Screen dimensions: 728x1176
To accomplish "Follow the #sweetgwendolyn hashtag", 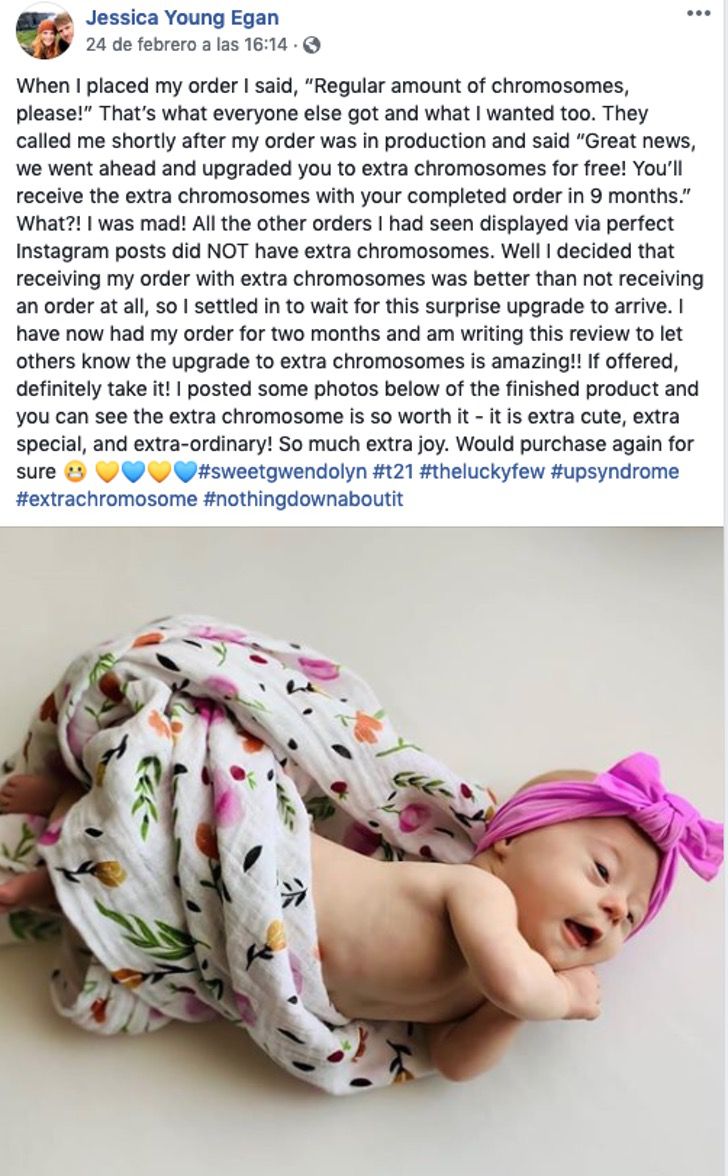I will click(x=283, y=472).
